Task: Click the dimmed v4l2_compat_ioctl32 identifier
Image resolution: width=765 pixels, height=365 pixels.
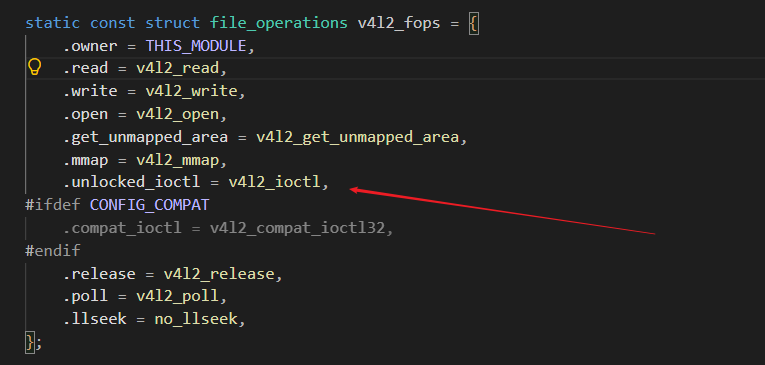Action: [x=298, y=228]
